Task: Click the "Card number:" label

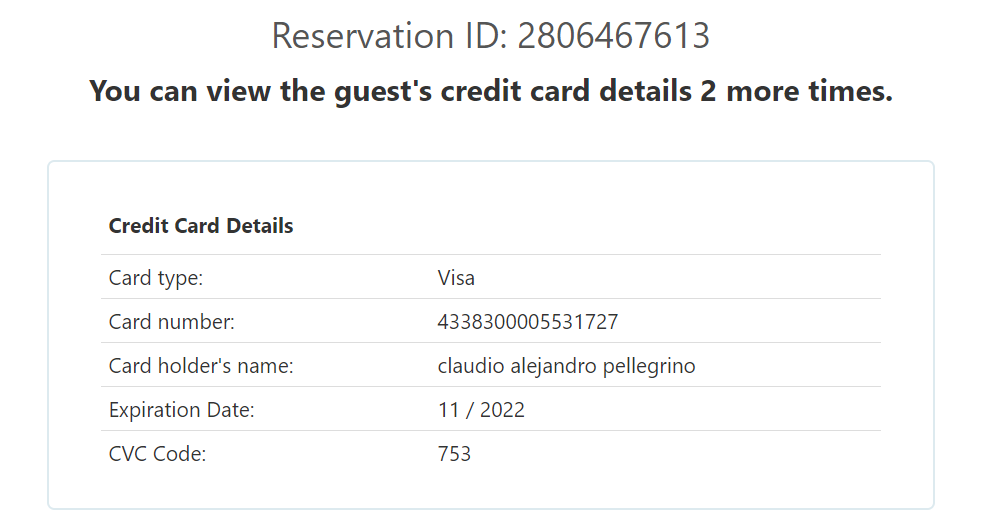Action: pos(171,322)
